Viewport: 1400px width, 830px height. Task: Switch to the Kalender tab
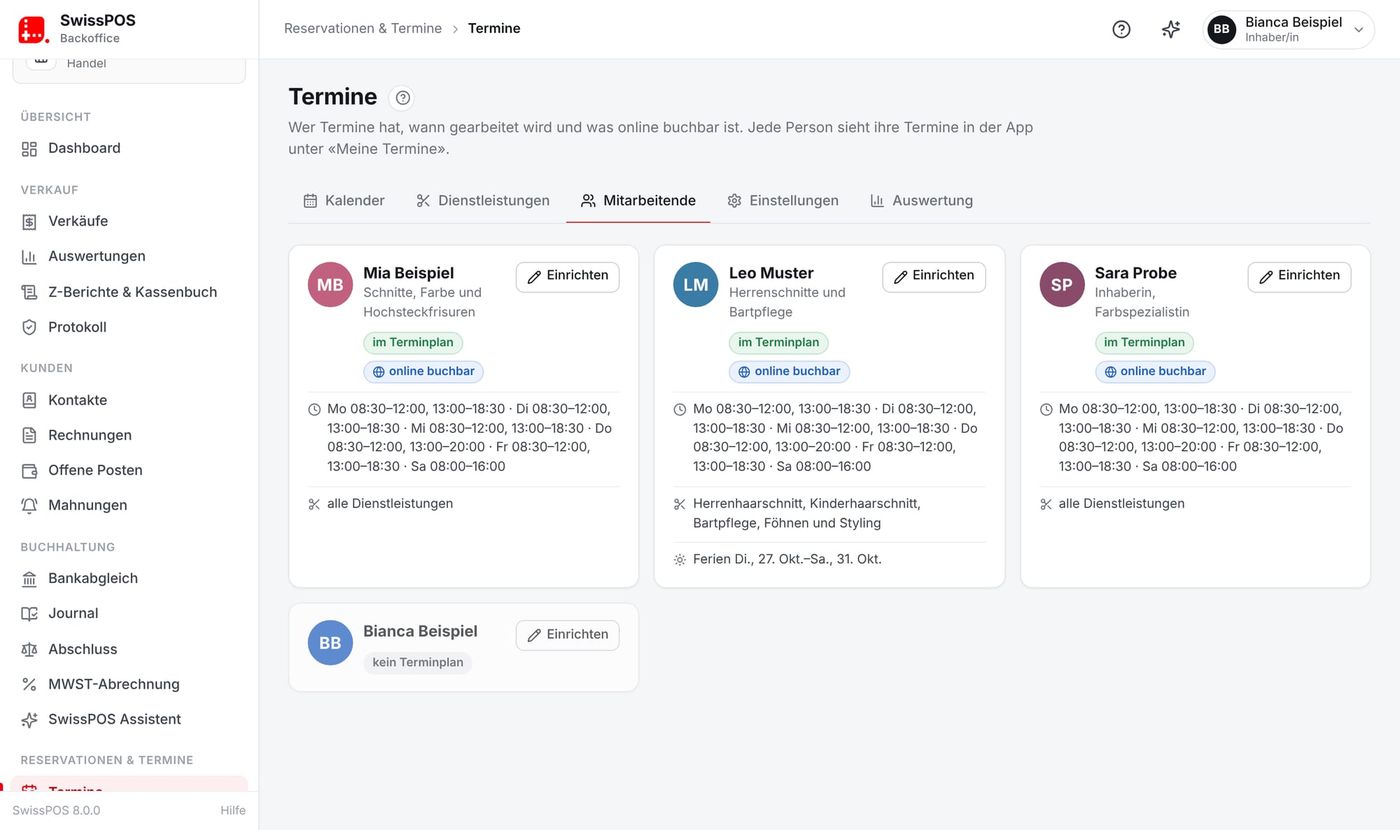pyautogui.click(x=344, y=200)
